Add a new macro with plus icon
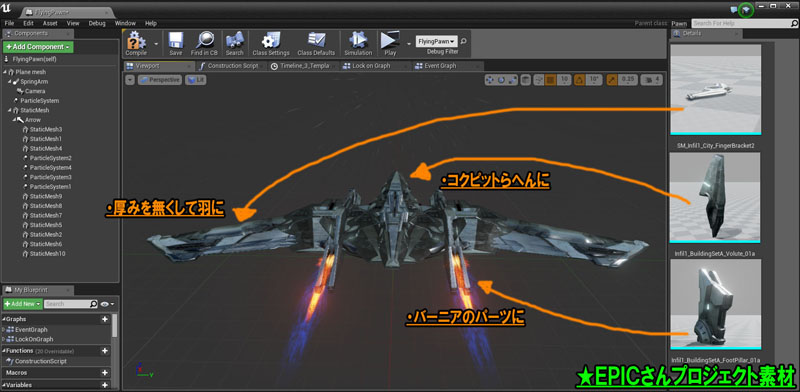The width and height of the screenshot is (800, 392). click(105, 373)
